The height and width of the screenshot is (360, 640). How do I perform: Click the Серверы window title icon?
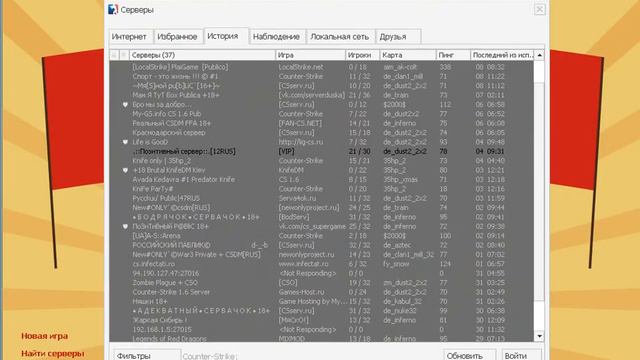(x=113, y=9)
